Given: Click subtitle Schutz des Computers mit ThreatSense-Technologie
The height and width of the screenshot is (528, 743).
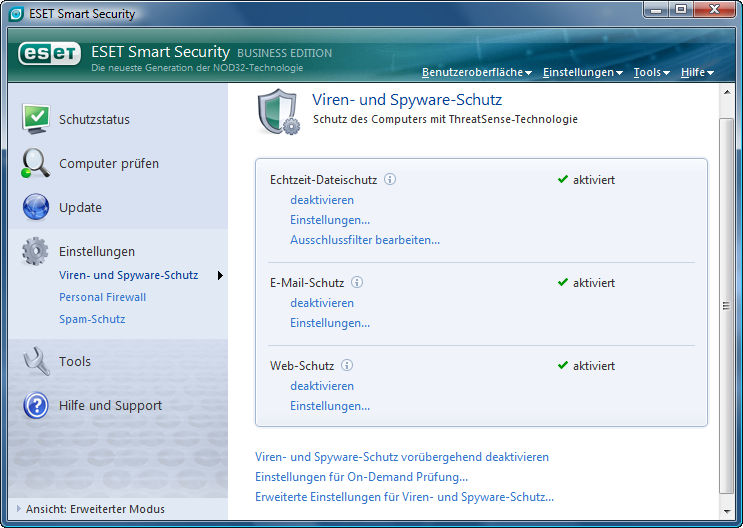Looking at the screenshot, I should (x=445, y=119).
